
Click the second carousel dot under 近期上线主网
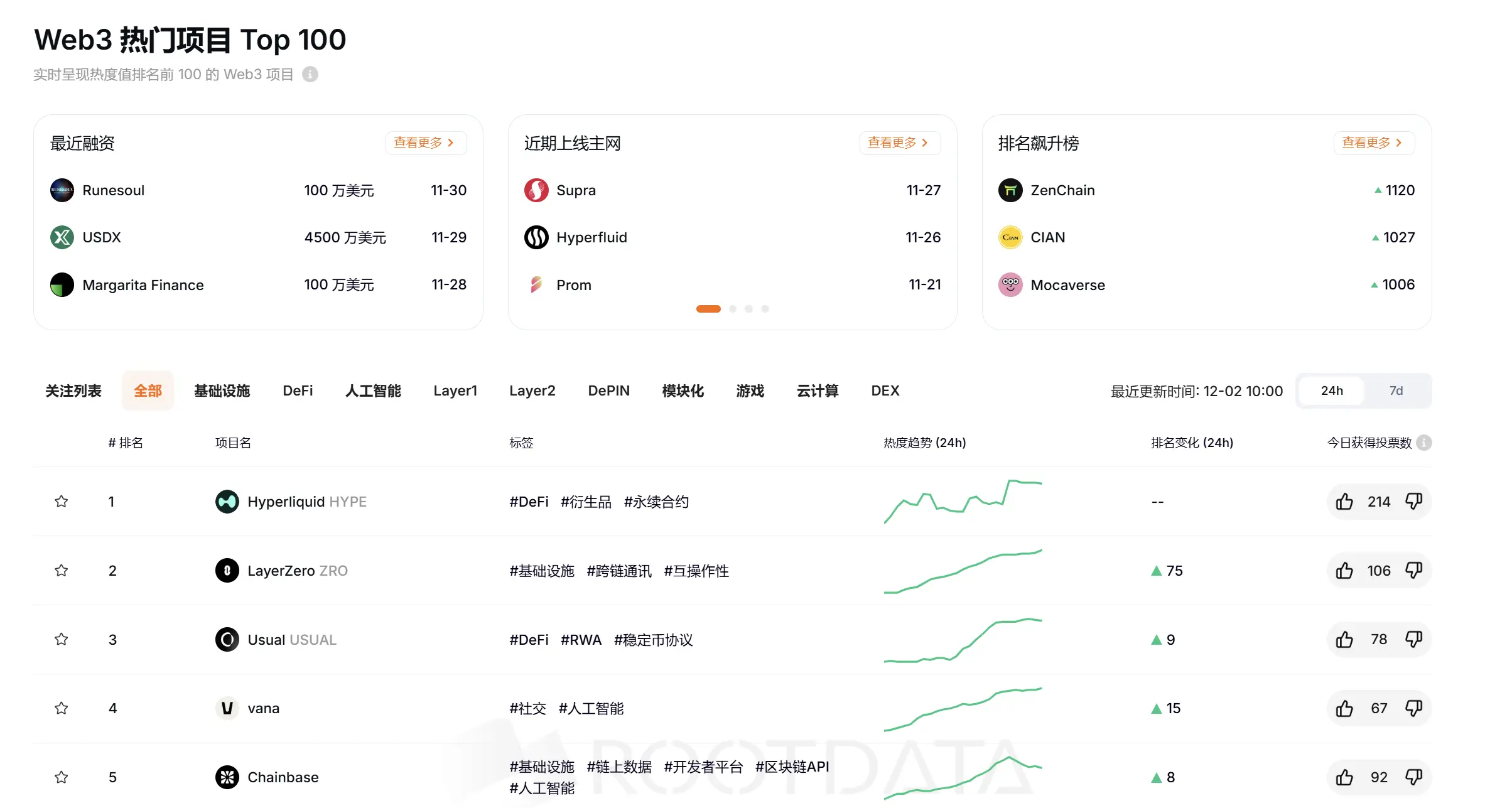coord(732,308)
